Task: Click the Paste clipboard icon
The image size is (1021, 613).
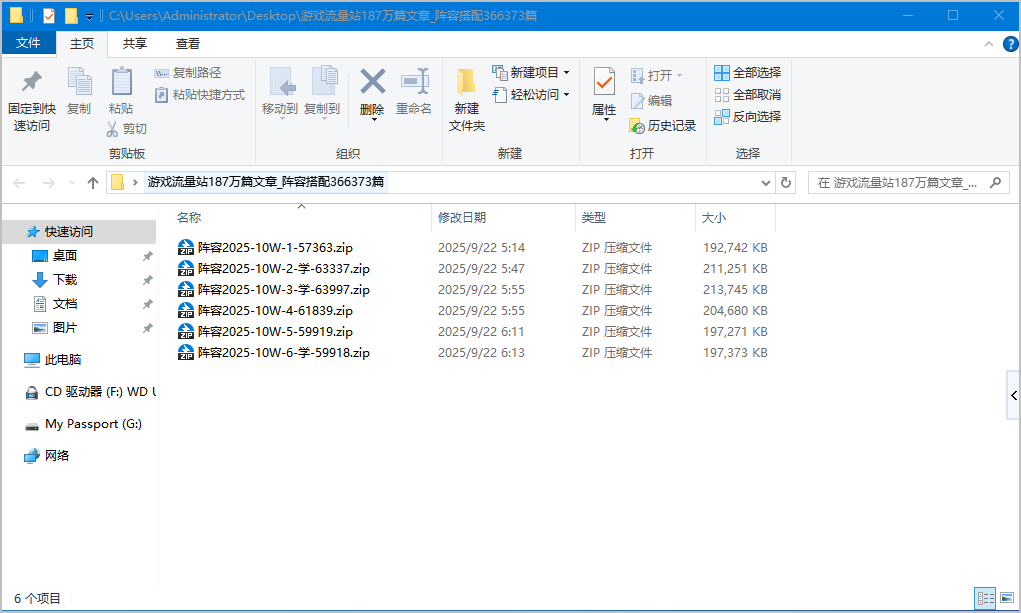Action: [x=121, y=82]
